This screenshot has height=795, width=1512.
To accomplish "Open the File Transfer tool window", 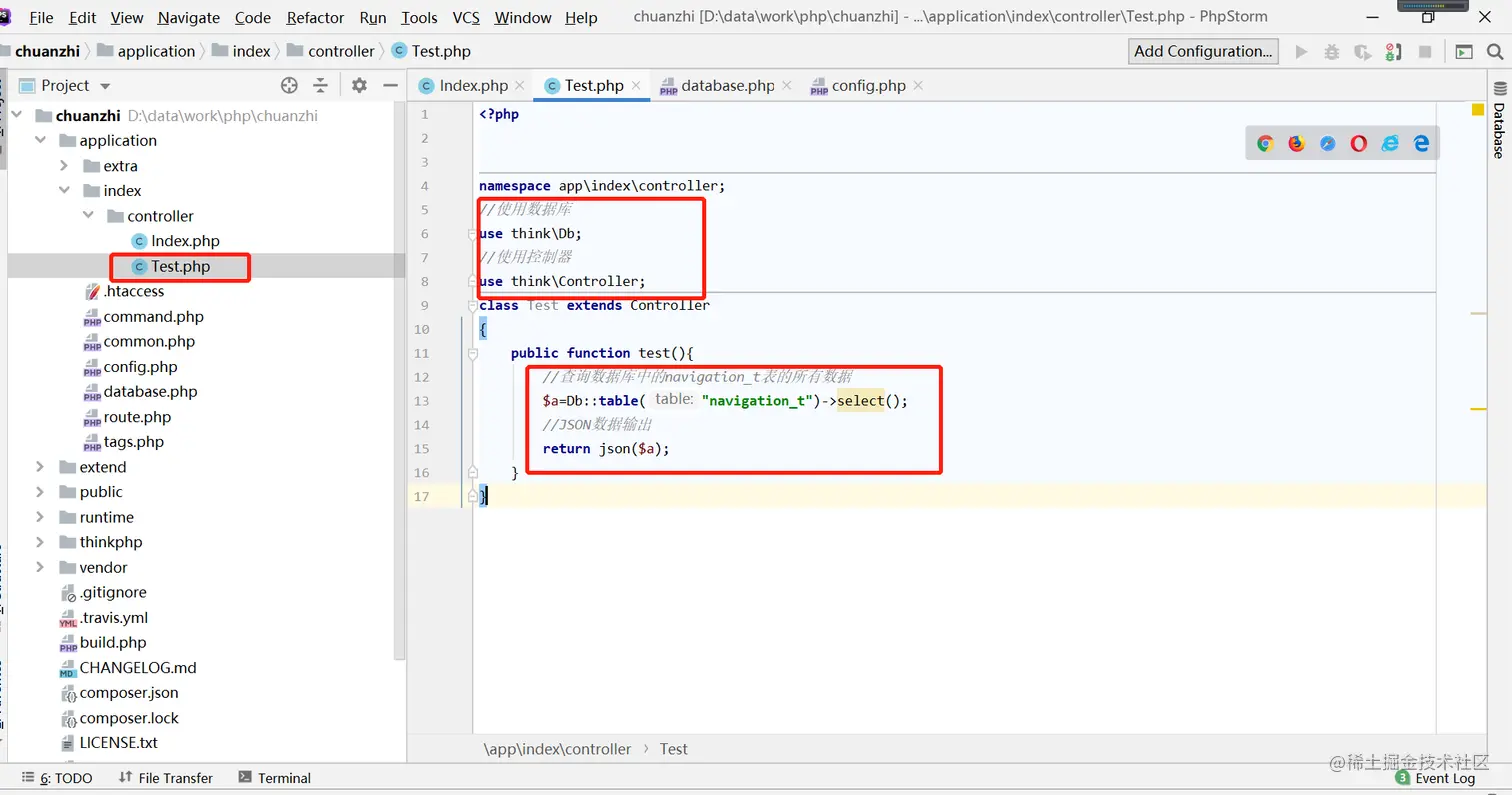I will [165, 778].
